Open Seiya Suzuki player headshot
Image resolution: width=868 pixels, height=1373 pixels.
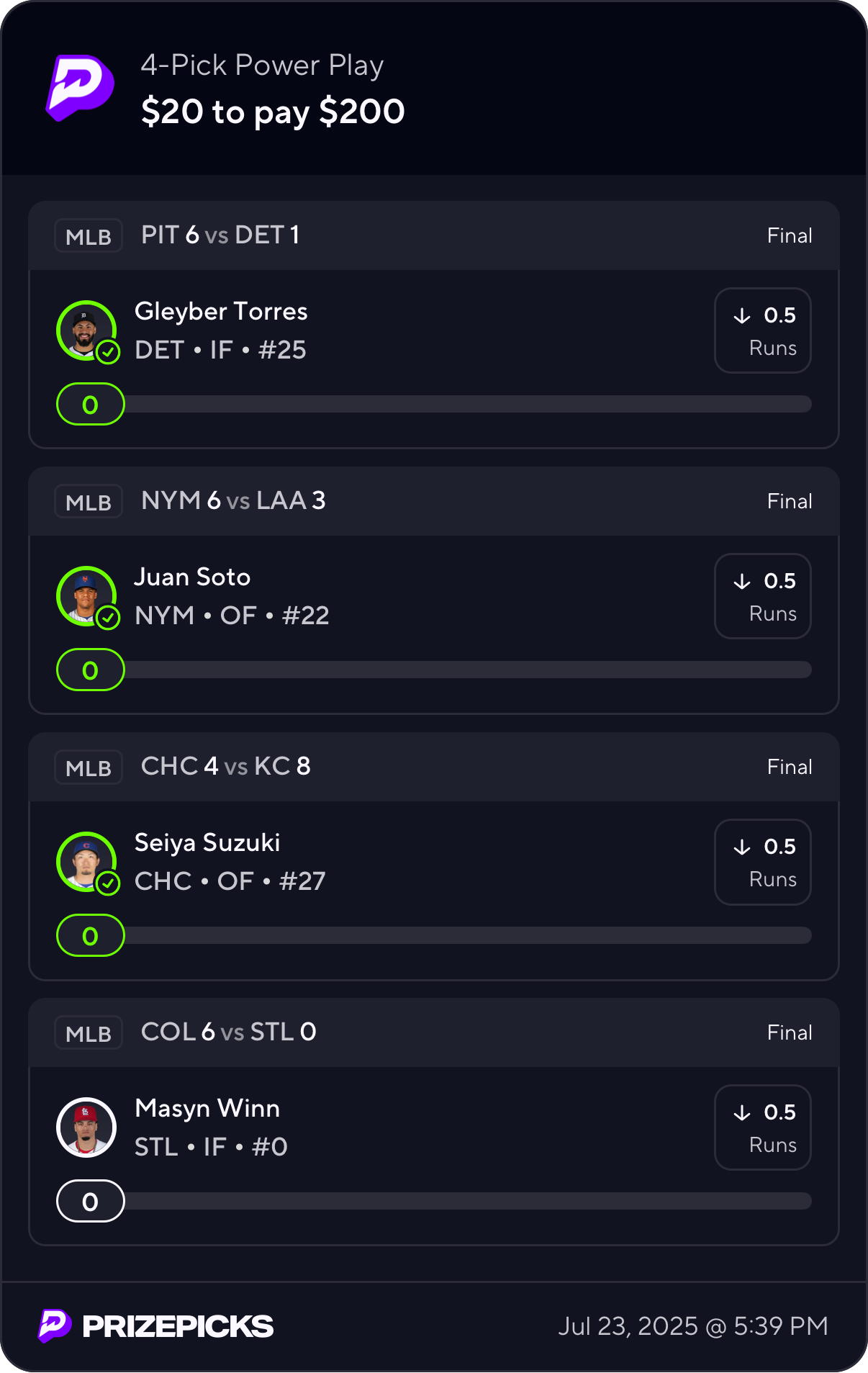click(x=86, y=862)
